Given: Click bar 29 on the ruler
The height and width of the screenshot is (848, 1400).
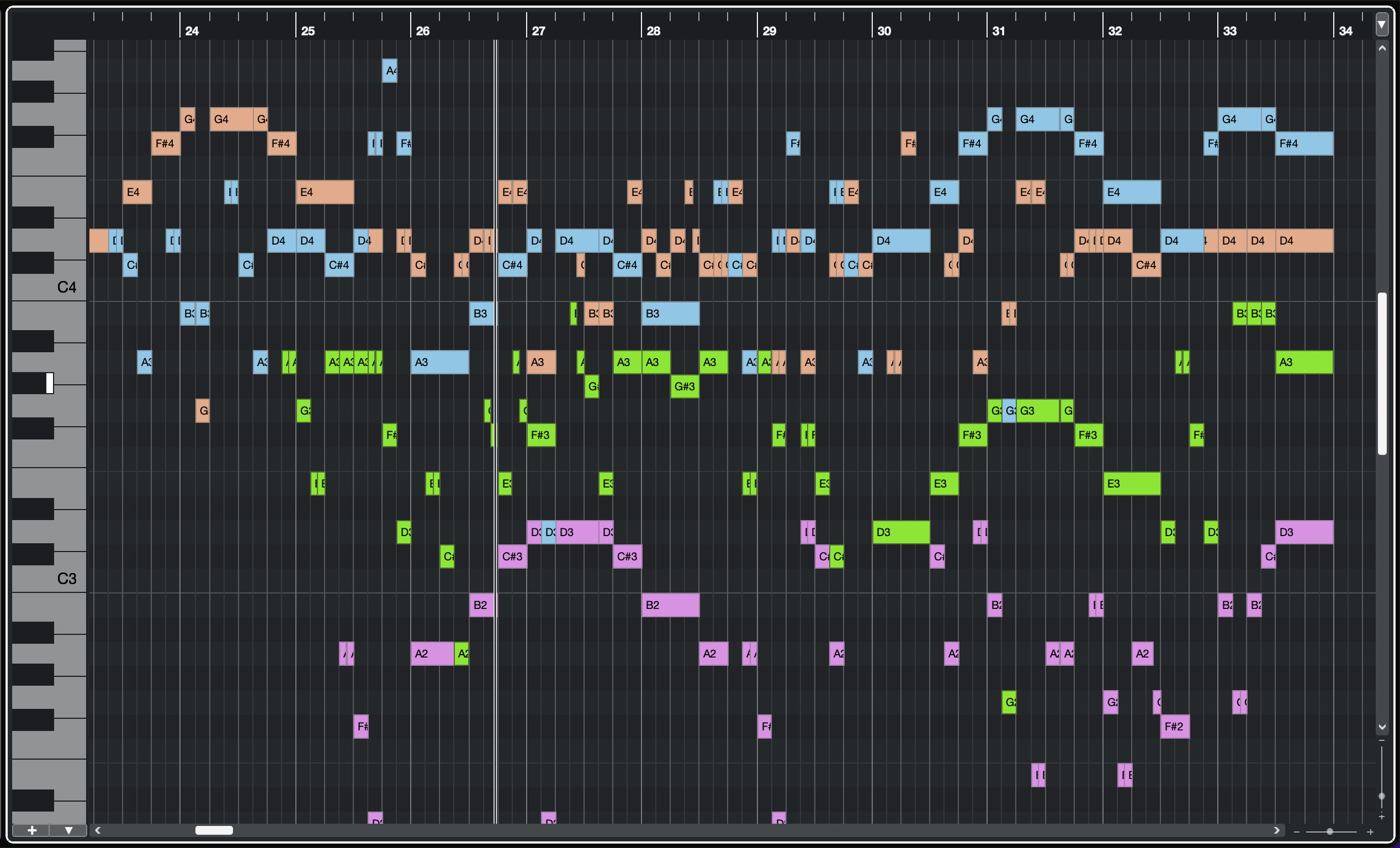Looking at the screenshot, I should (x=770, y=31).
